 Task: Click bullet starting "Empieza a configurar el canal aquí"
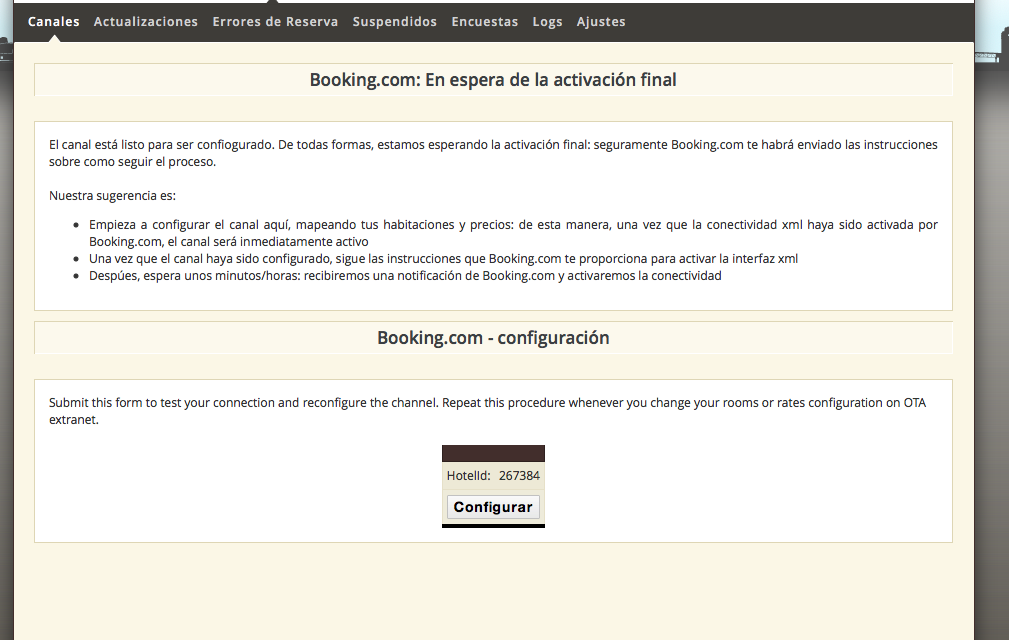[513, 233]
